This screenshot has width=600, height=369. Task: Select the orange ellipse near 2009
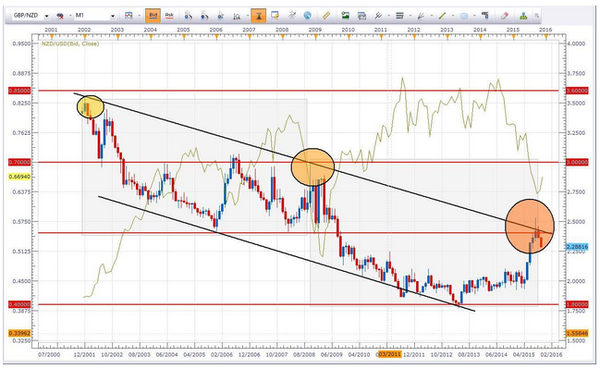tap(313, 167)
